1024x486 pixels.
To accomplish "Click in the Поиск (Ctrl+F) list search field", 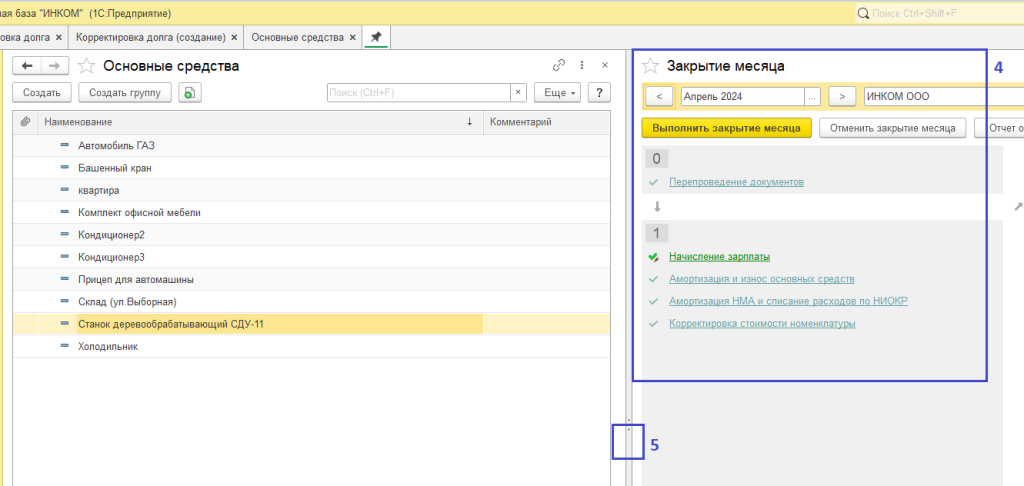I will tap(418, 92).
